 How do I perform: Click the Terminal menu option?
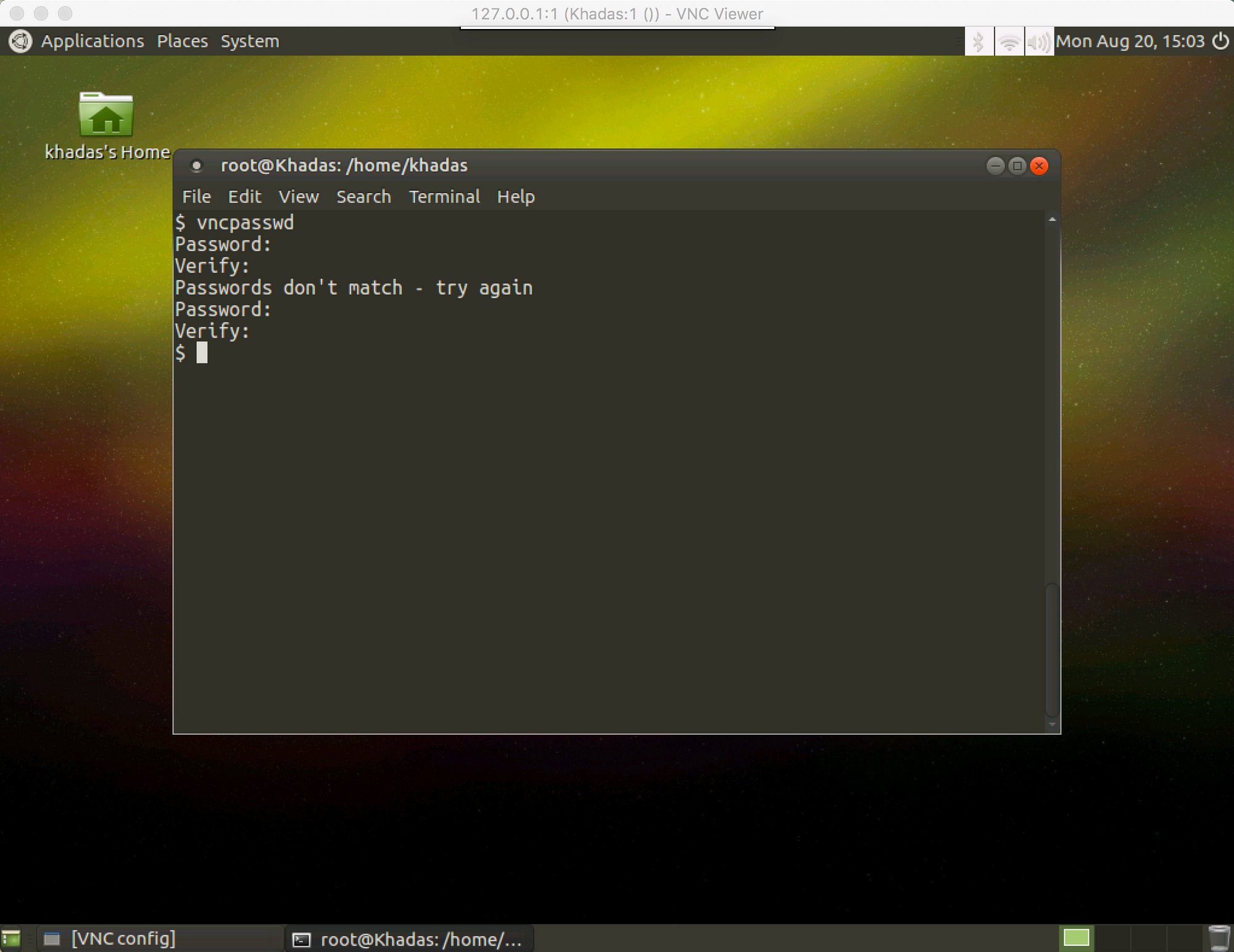point(443,196)
